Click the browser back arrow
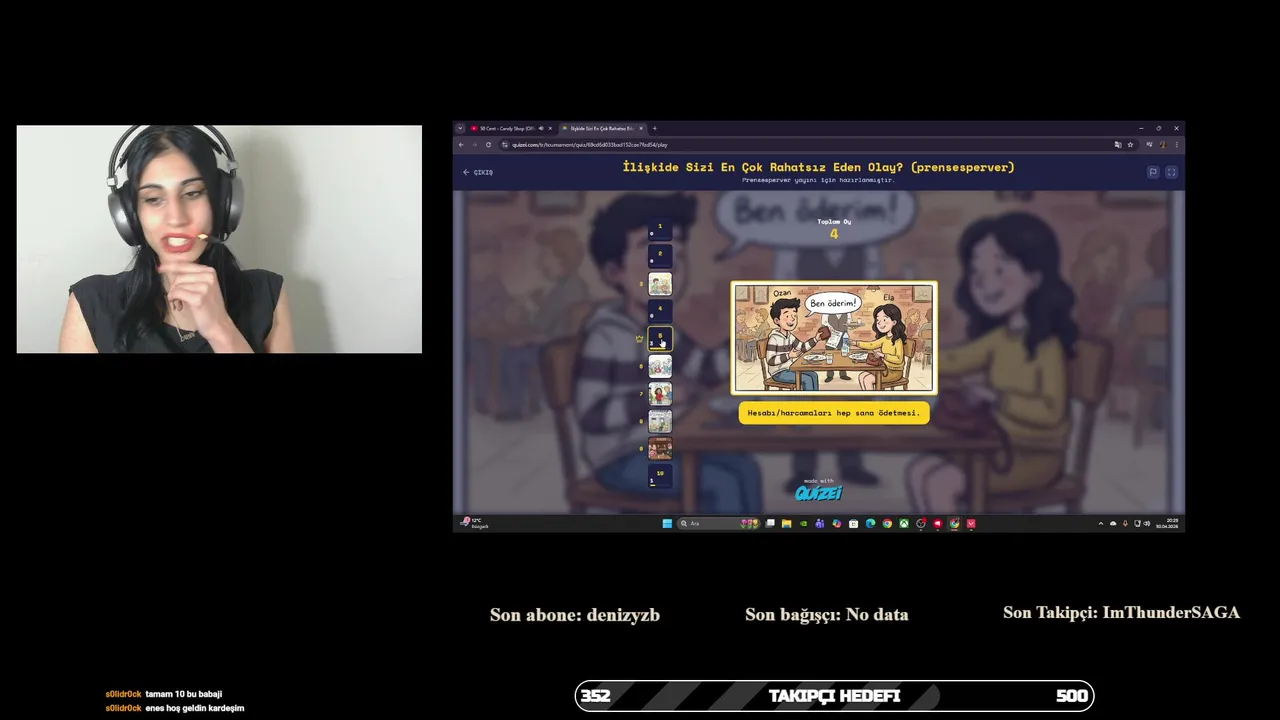This screenshot has height=720, width=1280. [461, 144]
